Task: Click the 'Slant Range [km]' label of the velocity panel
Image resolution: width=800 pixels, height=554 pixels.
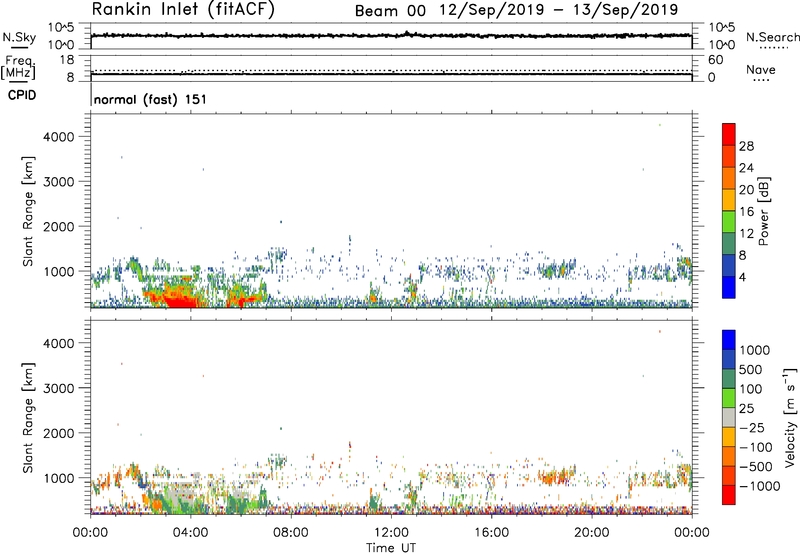Action: click(28, 418)
